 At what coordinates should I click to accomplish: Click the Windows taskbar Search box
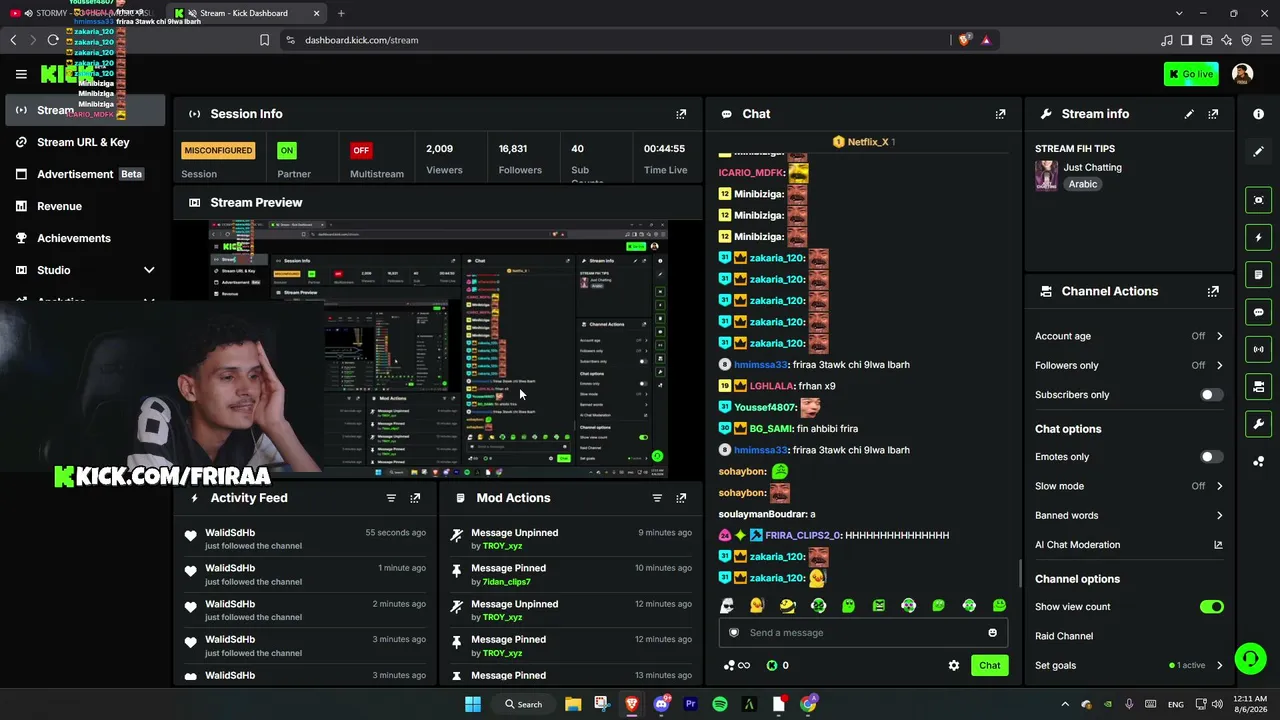coord(523,704)
